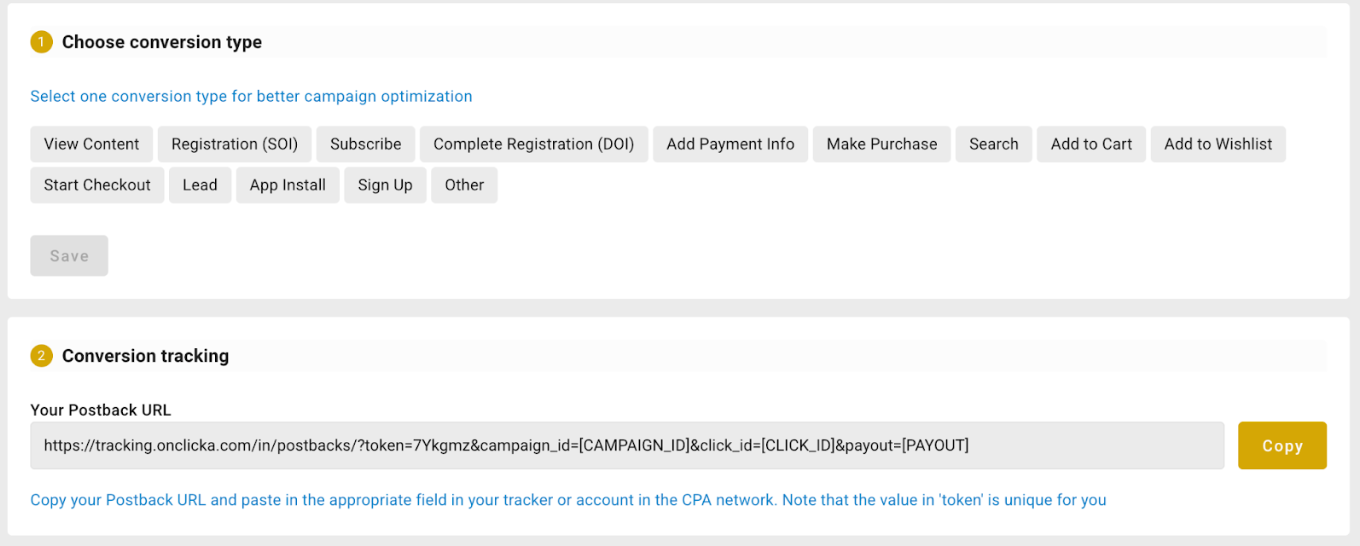The image size is (1360, 546).
Task: Choose Make Purchase conversion type
Action: coord(882,144)
